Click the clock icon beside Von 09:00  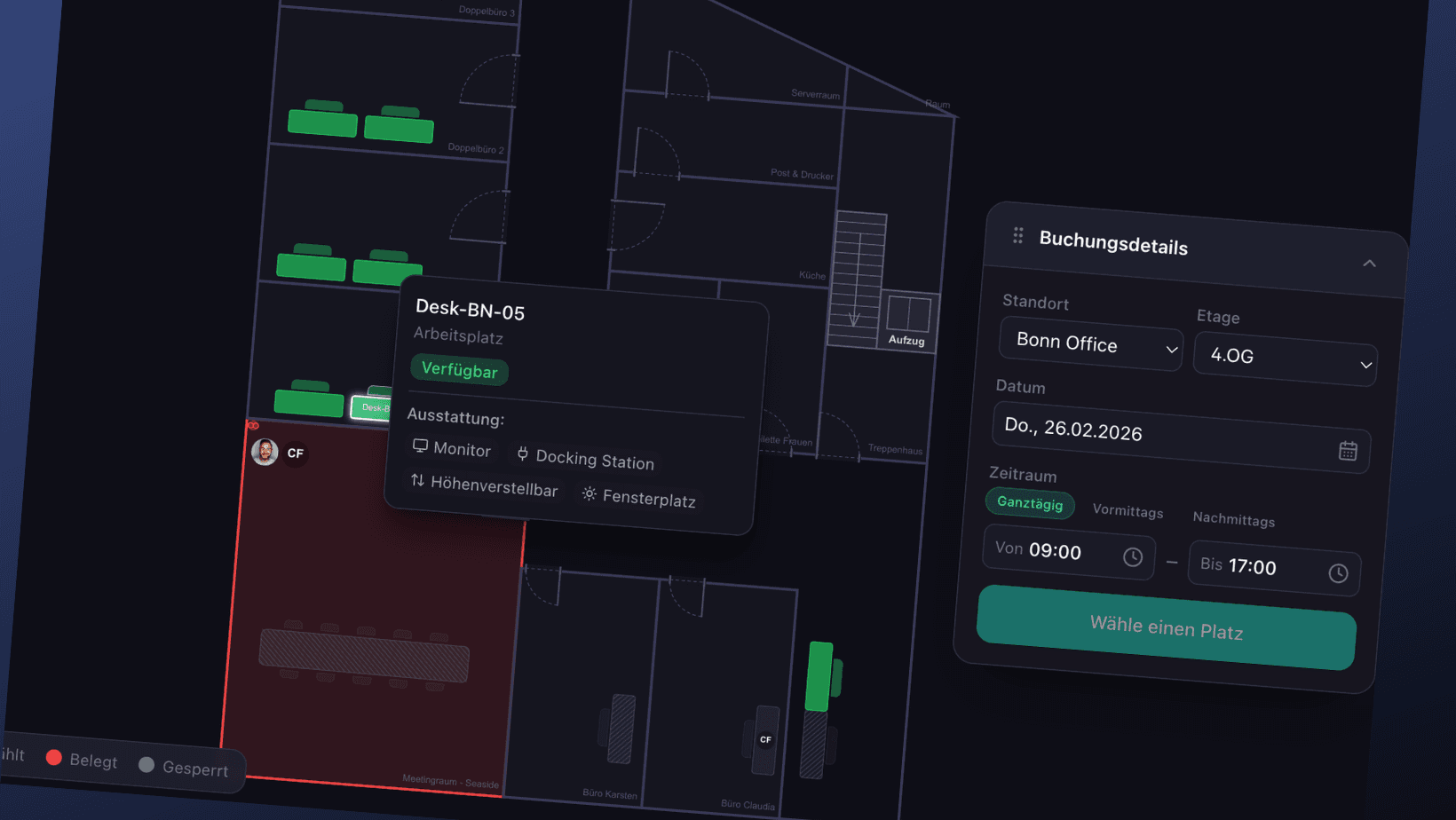[1133, 556]
